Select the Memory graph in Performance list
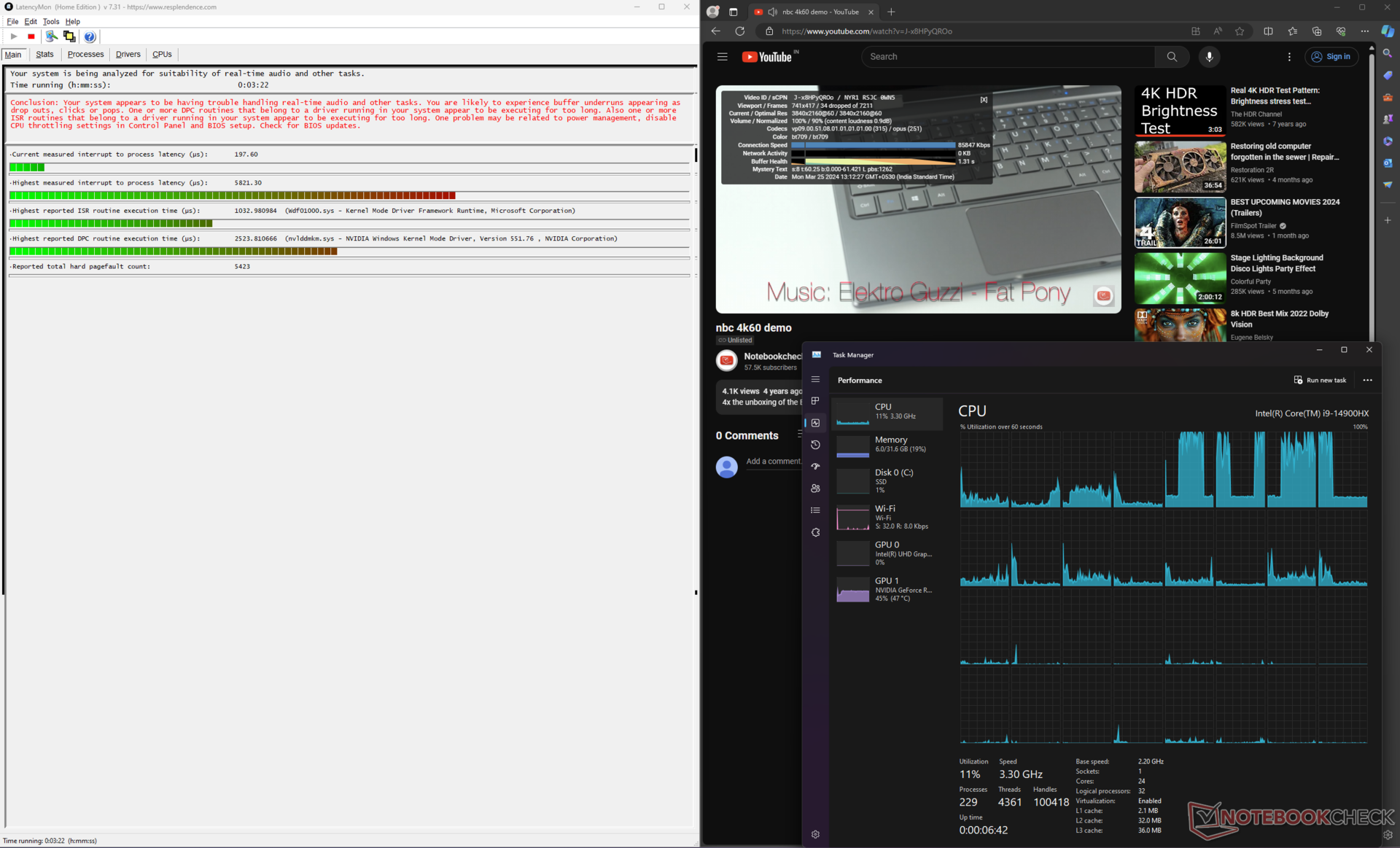1400x848 pixels. 887,444
